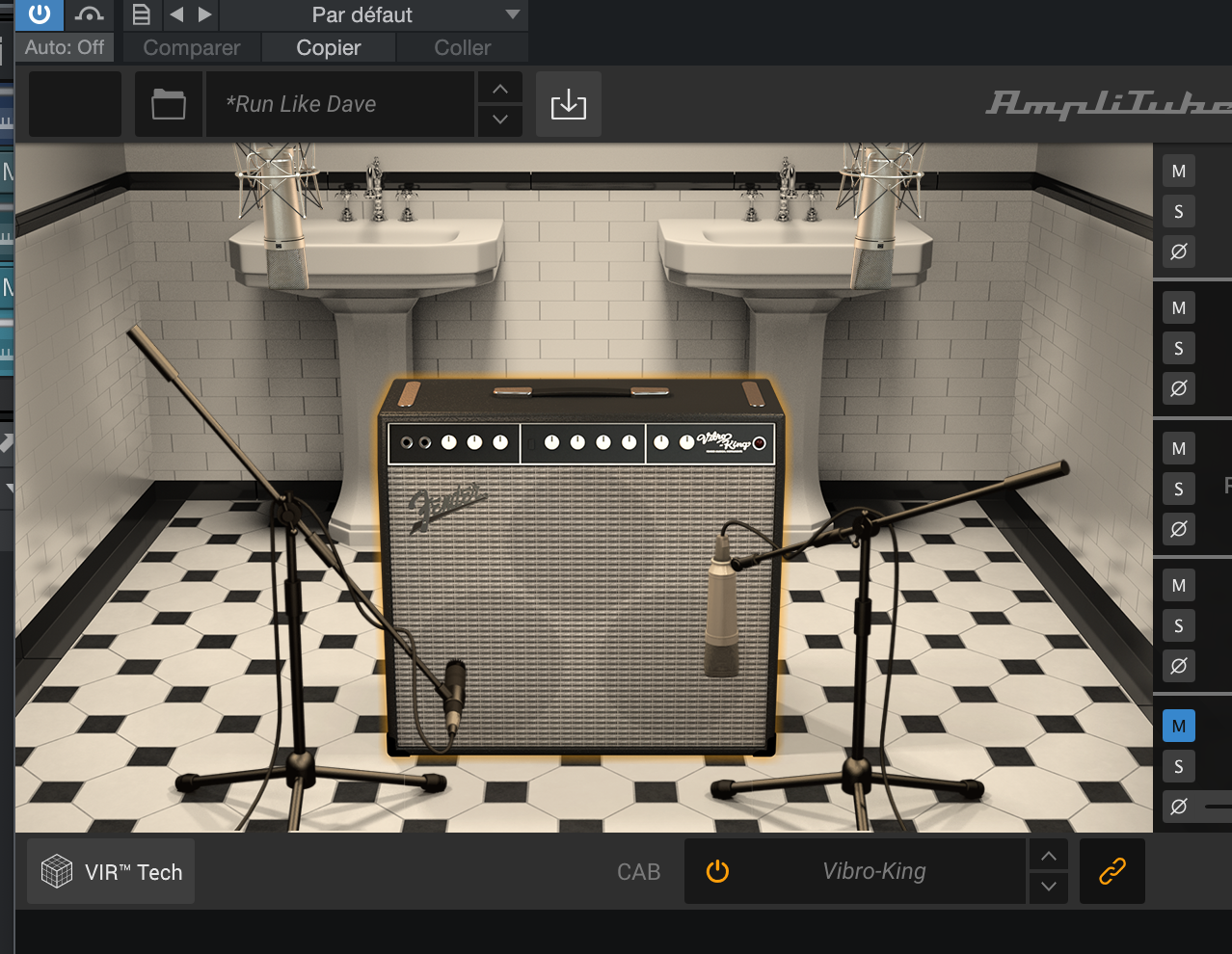The height and width of the screenshot is (954, 1232).
Task: Click the down arrow below Vibro-King selector
Action: coord(1048,887)
